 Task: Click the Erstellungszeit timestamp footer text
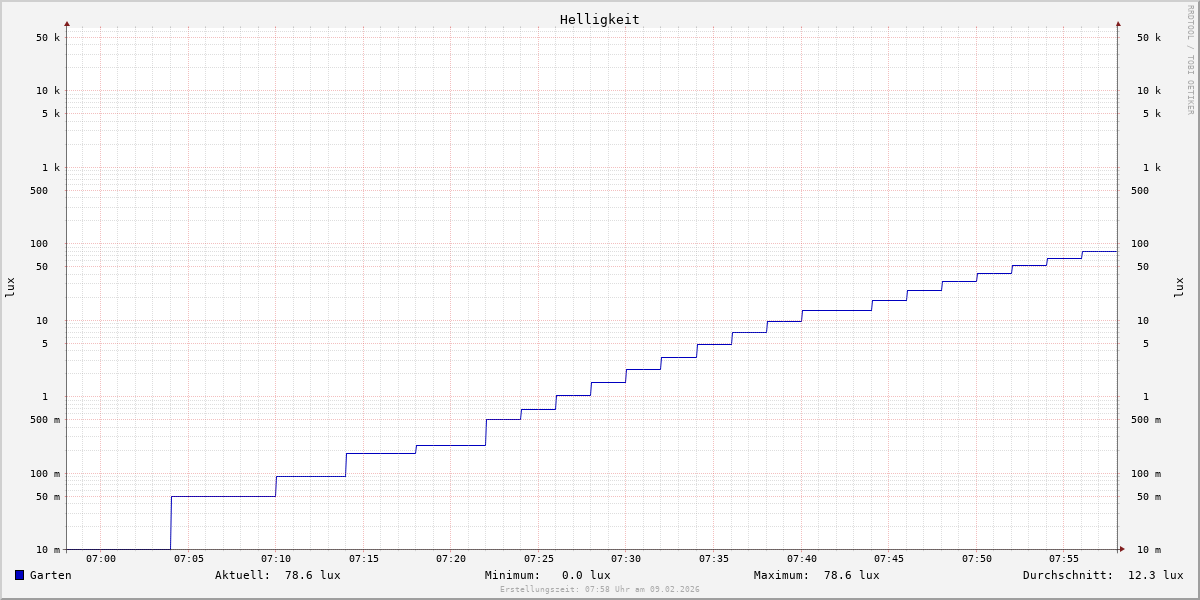[x=599, y=590]
